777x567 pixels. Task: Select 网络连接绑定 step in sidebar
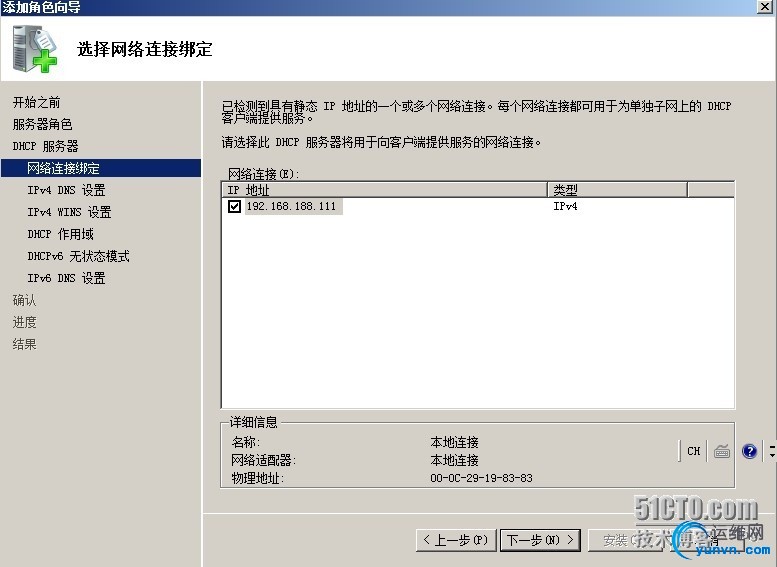pos(101,168)
